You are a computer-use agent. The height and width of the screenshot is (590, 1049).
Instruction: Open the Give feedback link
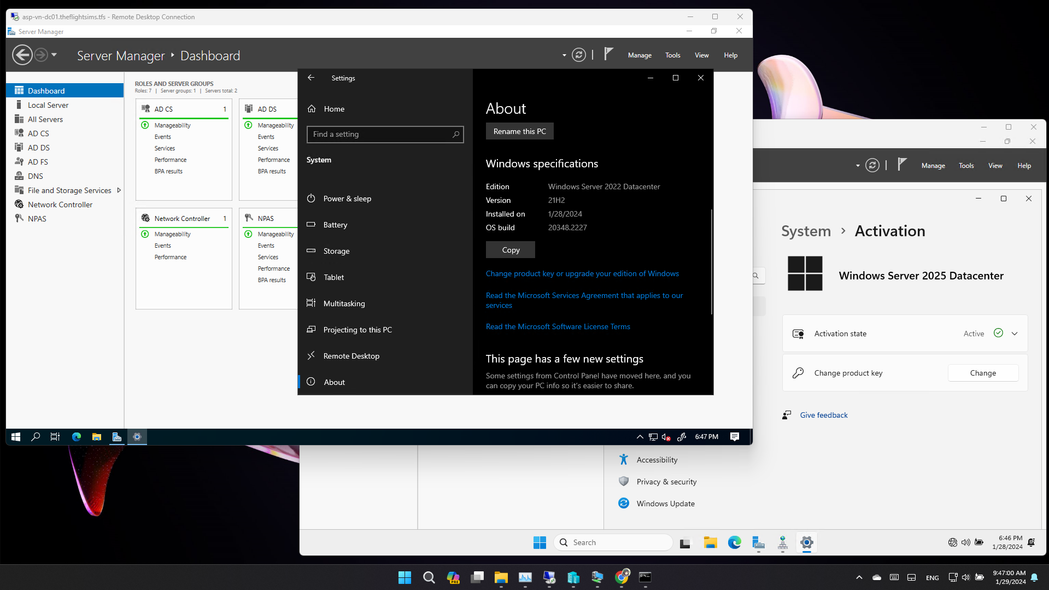pos(824,415)
